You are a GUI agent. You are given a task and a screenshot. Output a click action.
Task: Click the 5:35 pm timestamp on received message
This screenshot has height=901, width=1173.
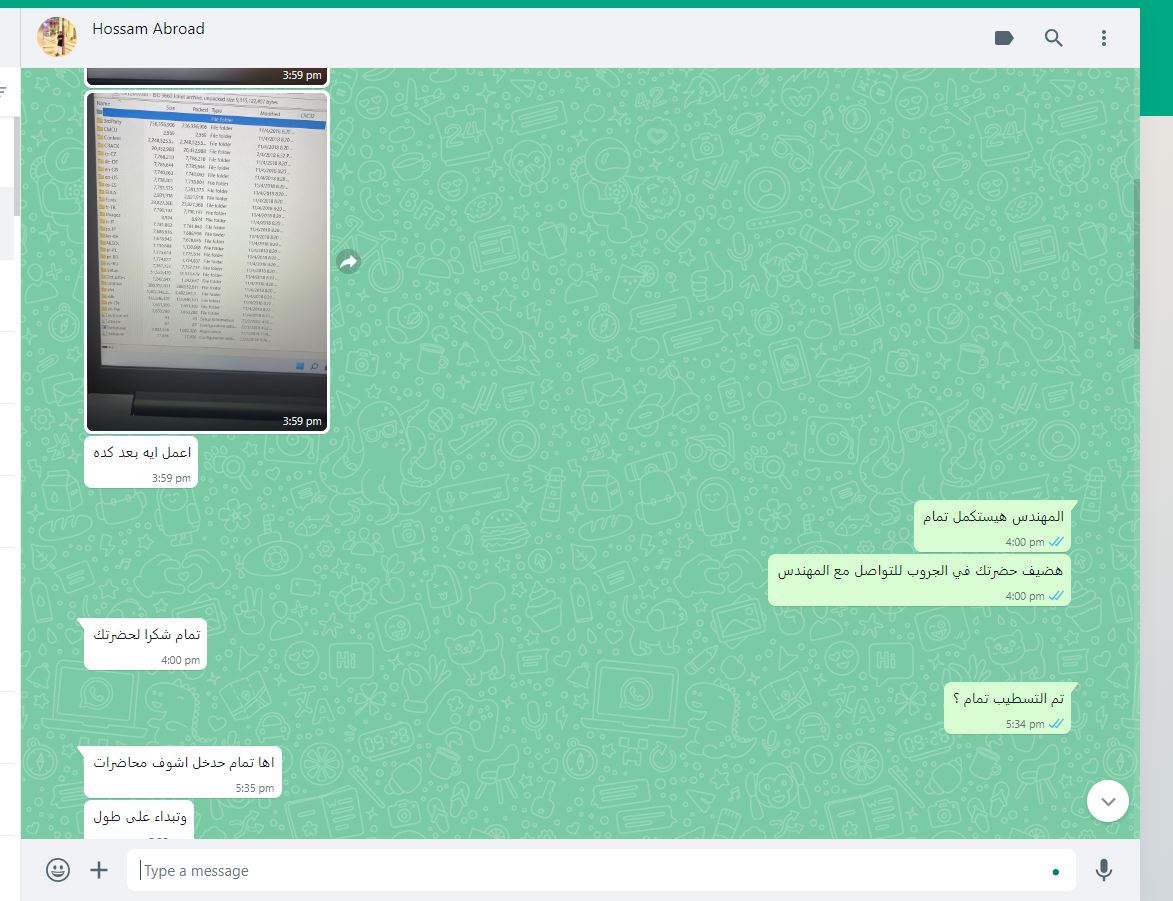pos(254,788)
